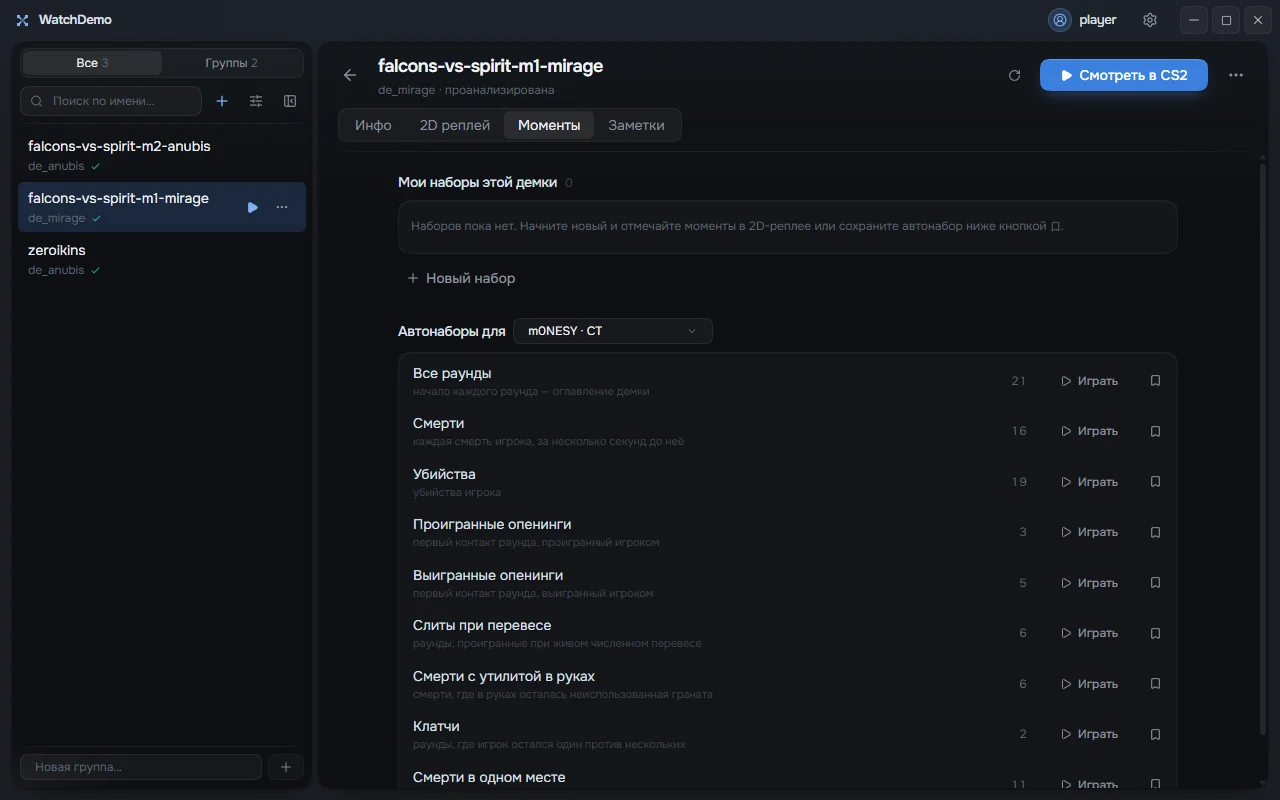Viewport: 1280px width, 800px height.
Task: Select the falcons-vs-spirit-m2-anubis demo
Action: pos(162,155)
